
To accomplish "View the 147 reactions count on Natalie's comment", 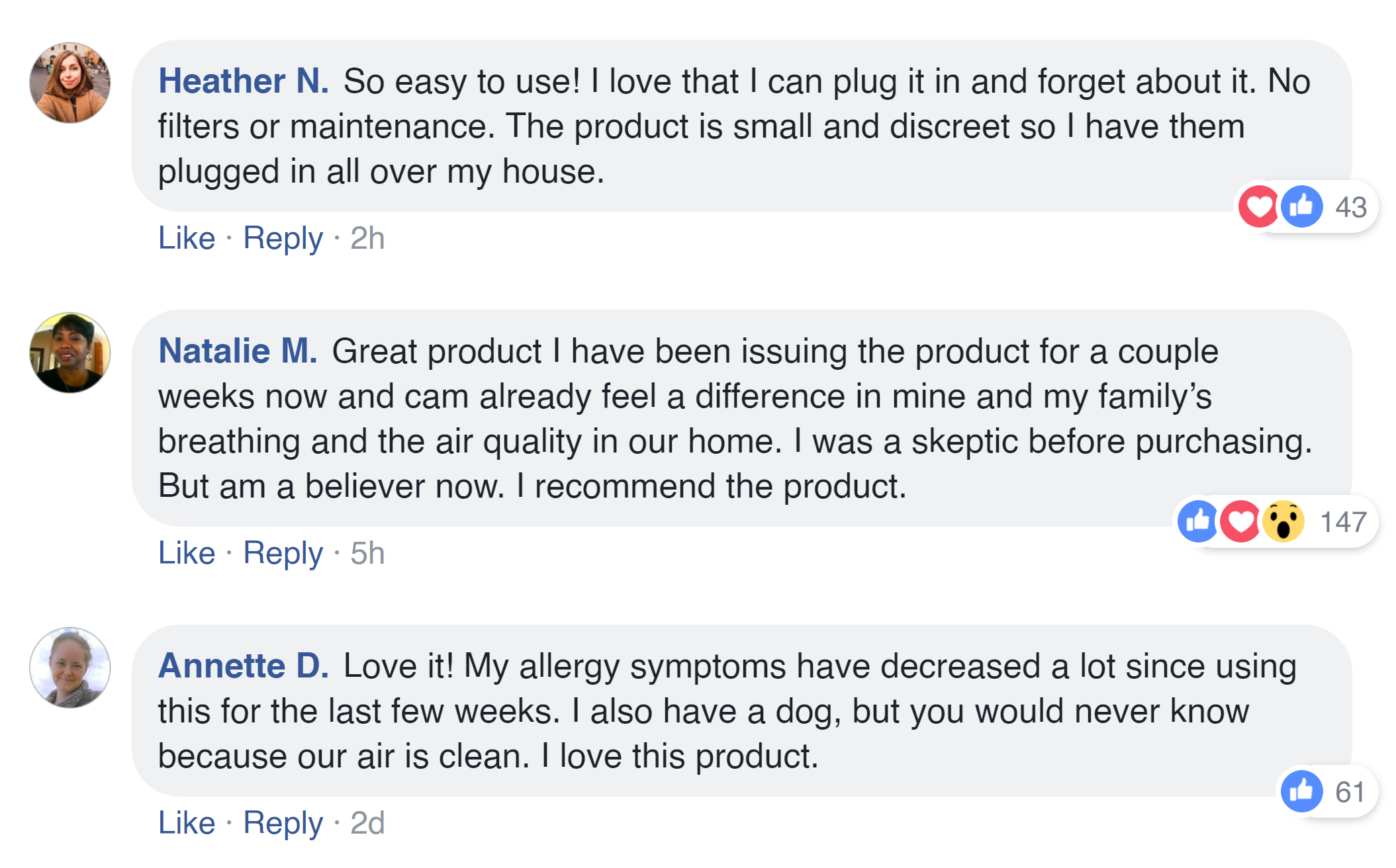I will 1343,522.
